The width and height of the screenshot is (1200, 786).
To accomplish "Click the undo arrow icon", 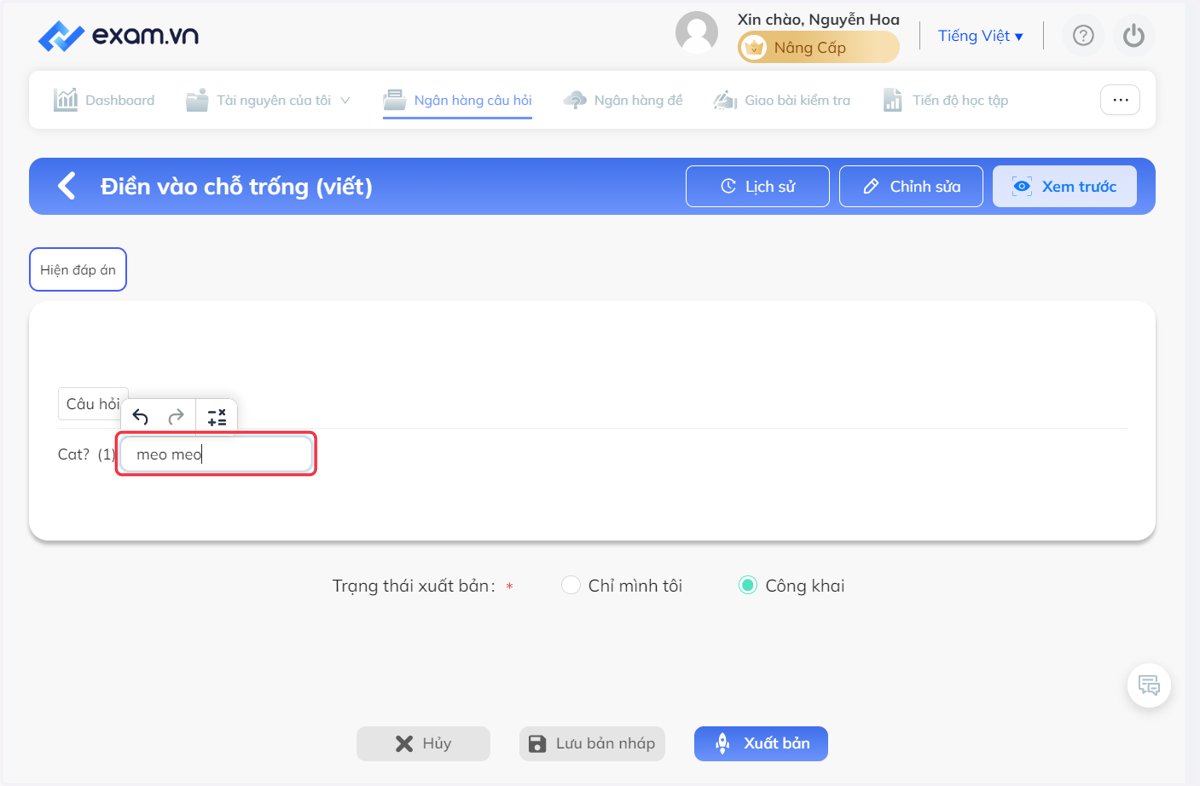I will 141,416.
